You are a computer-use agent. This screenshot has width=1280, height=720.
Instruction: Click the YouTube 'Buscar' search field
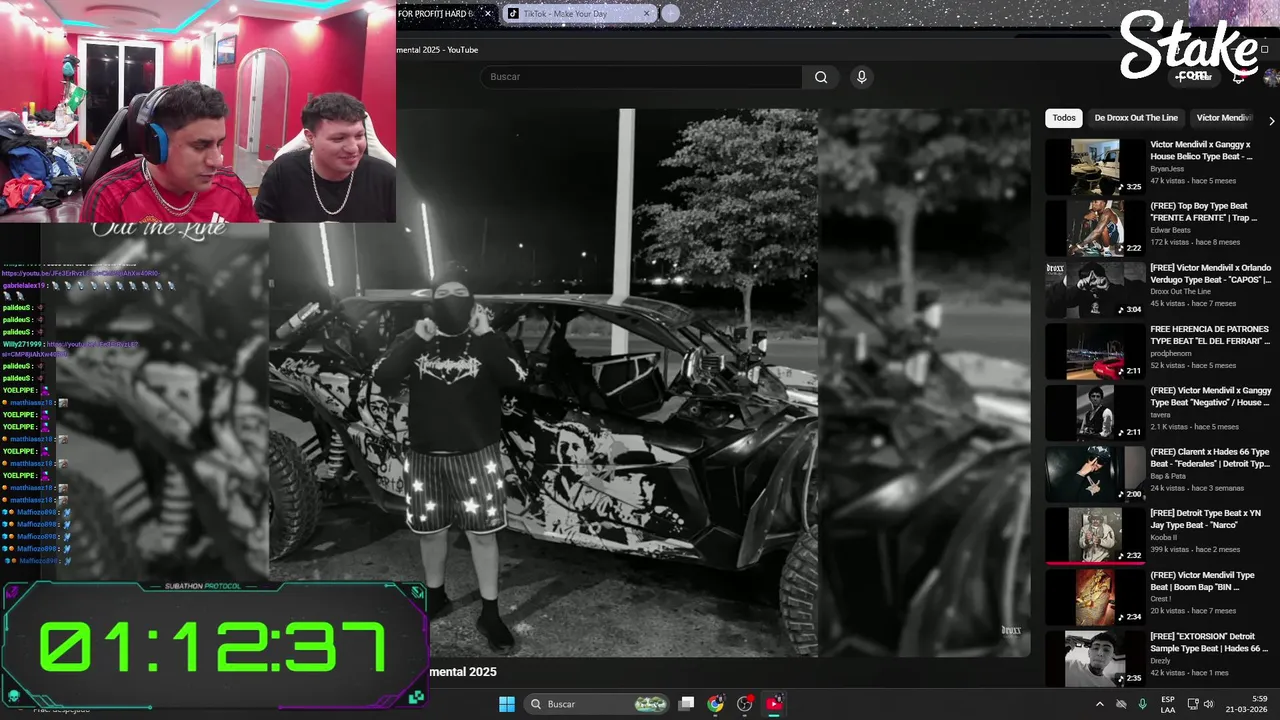(641, 77)
